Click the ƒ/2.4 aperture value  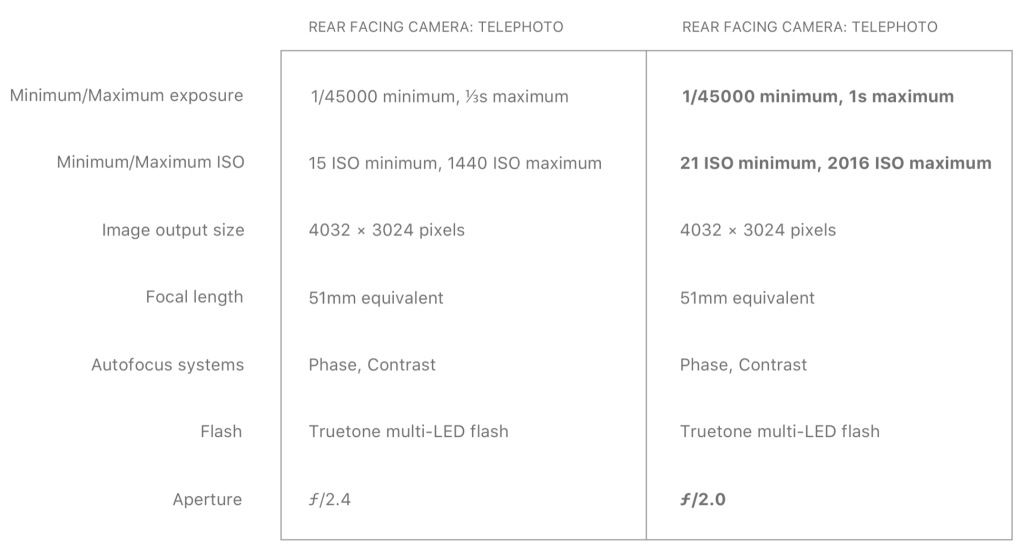click(x=330, y=499)
